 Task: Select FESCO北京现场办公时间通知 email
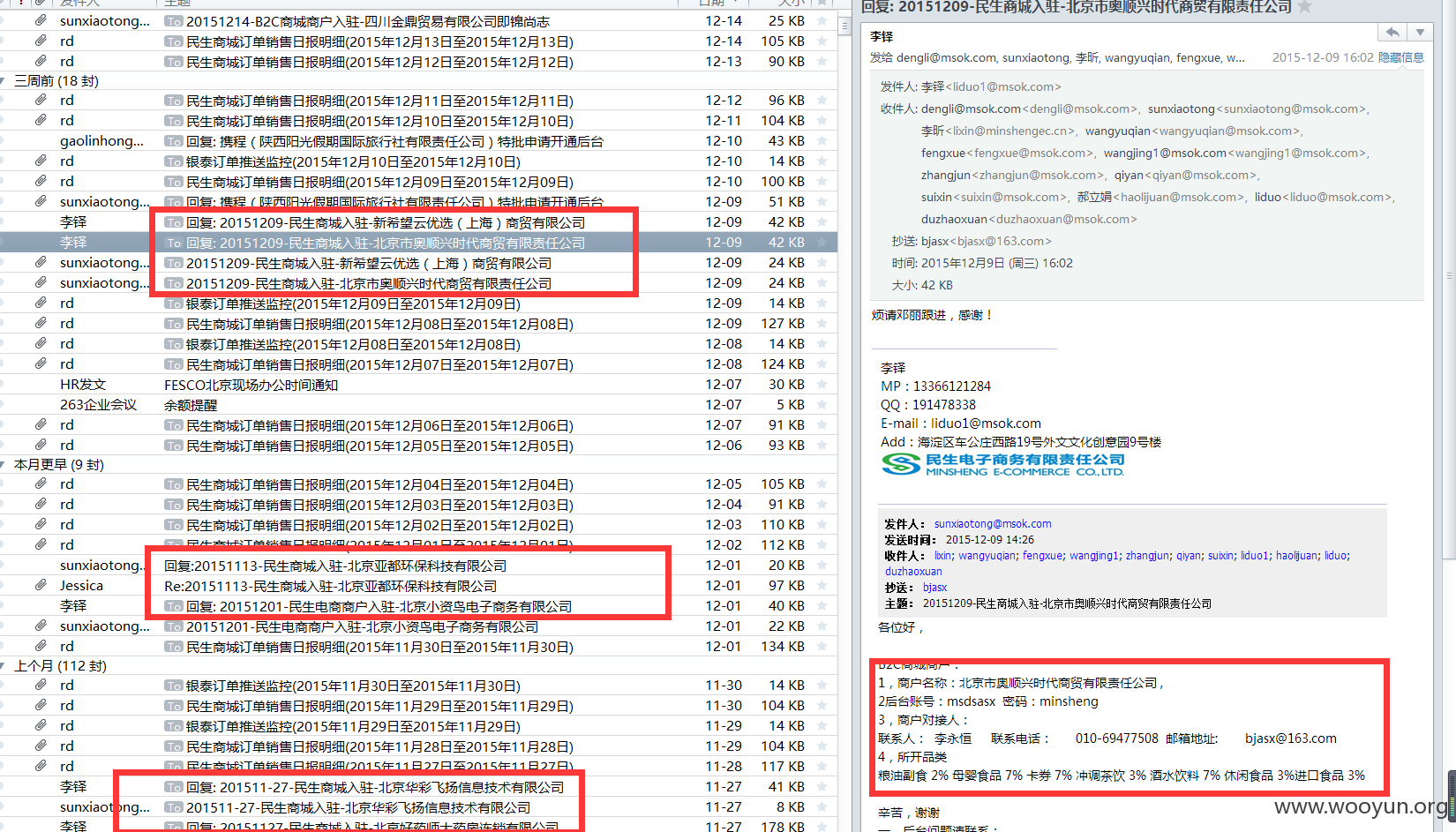[418, 385]
